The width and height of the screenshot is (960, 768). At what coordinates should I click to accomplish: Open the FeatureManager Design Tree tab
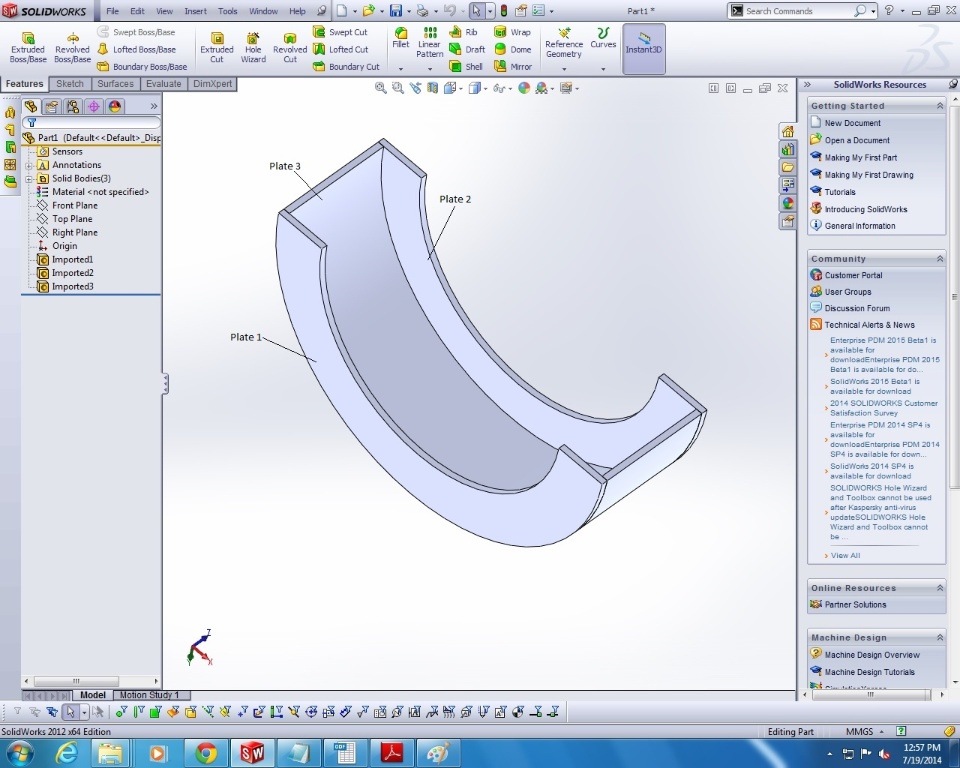pos(31,107)
